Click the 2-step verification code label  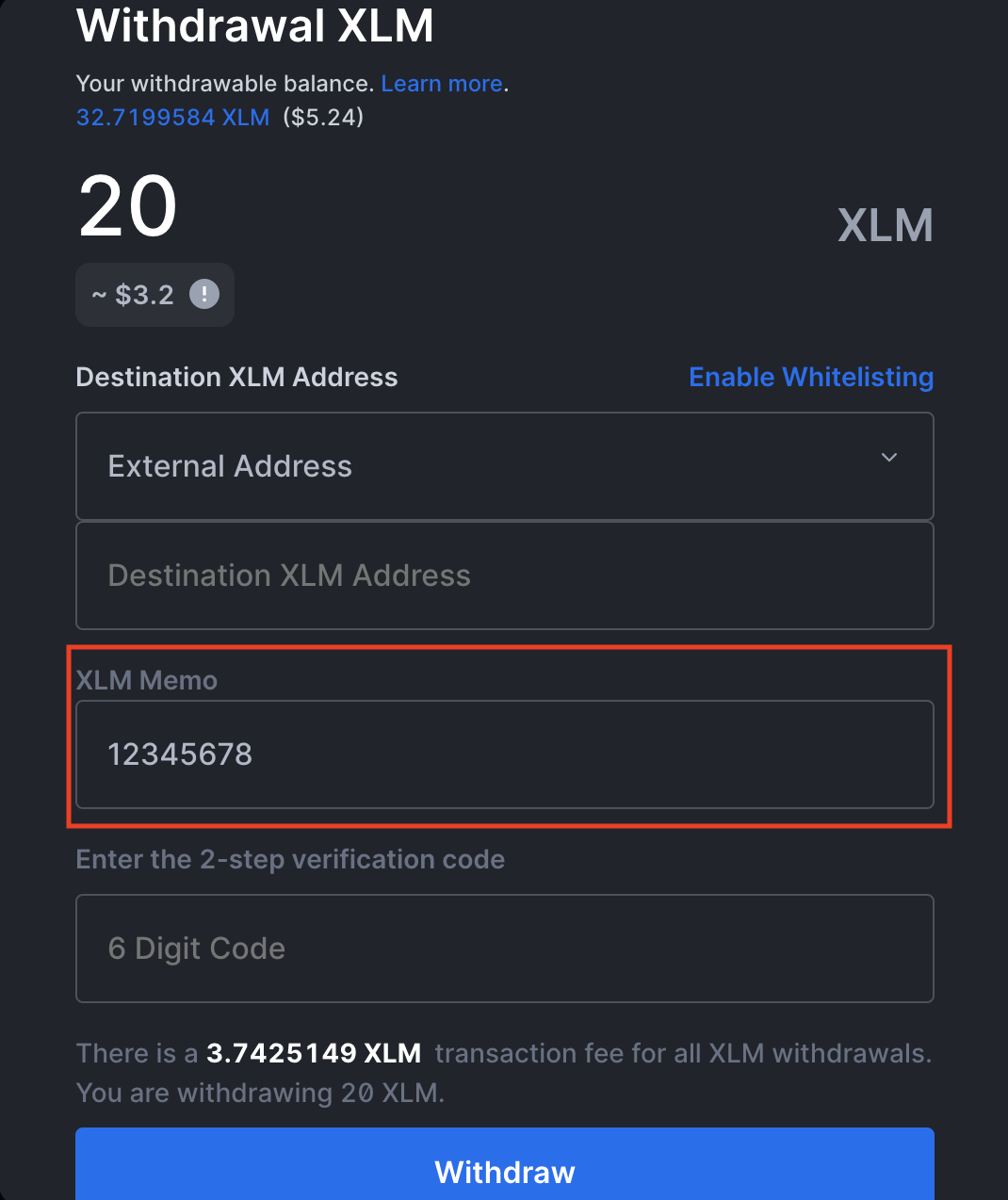tap(290, 859)
